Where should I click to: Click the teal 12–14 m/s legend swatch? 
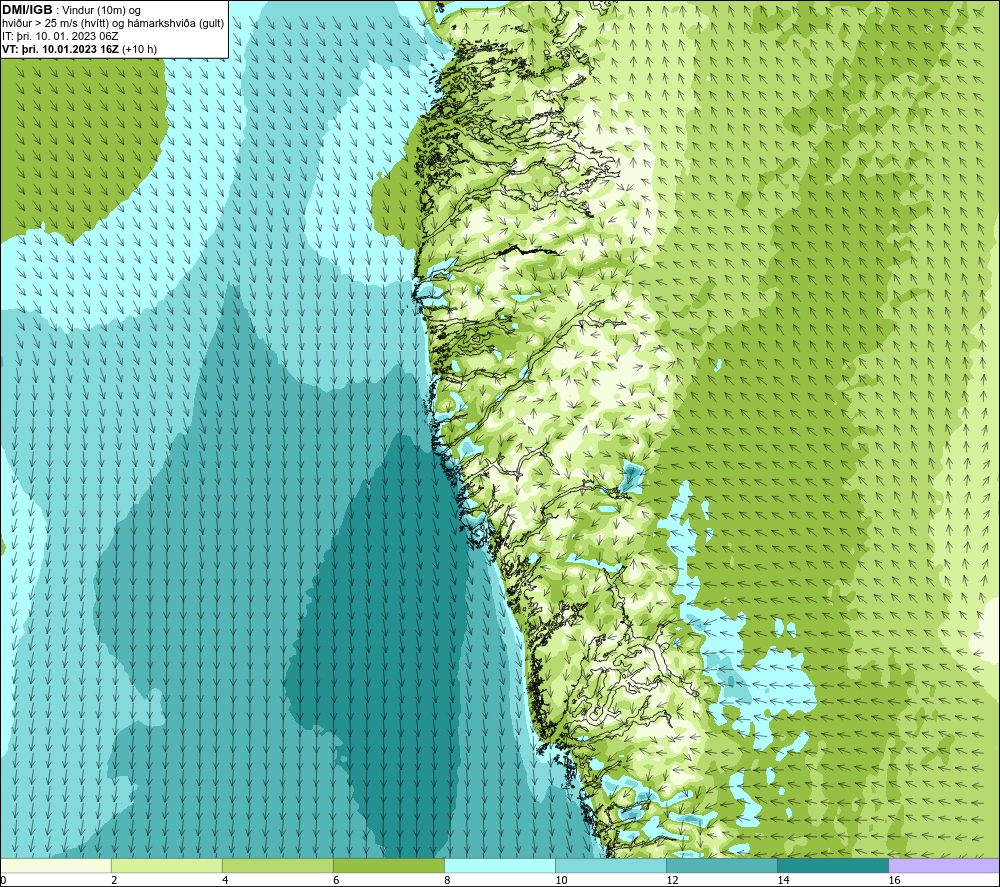click(722, 866)
